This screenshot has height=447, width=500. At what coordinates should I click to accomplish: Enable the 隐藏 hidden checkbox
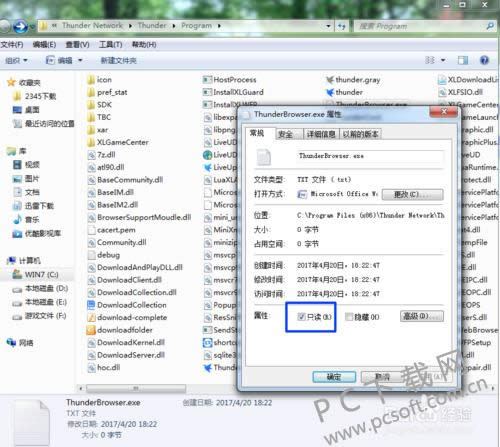349,317
